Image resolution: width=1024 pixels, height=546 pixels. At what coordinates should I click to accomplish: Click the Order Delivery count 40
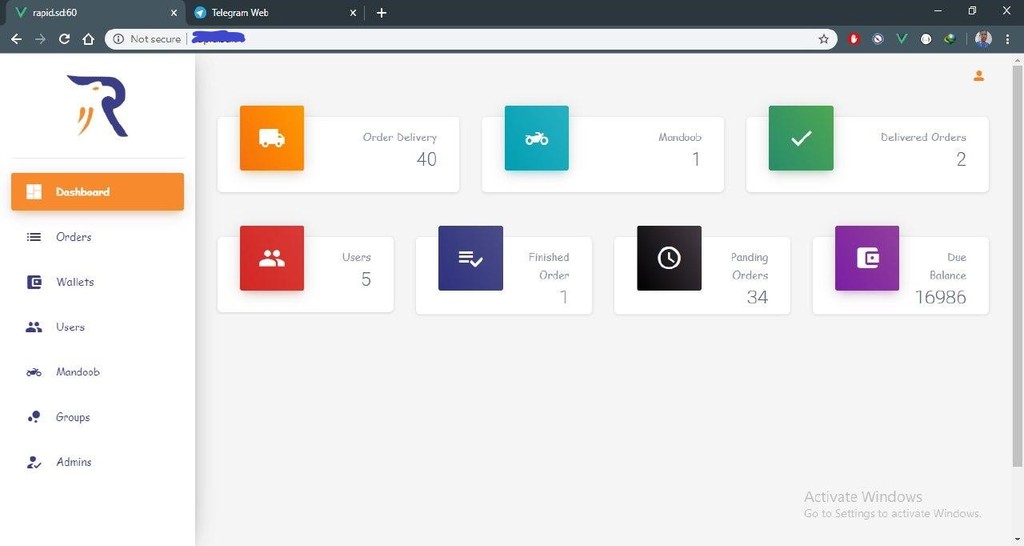[426, 159]
